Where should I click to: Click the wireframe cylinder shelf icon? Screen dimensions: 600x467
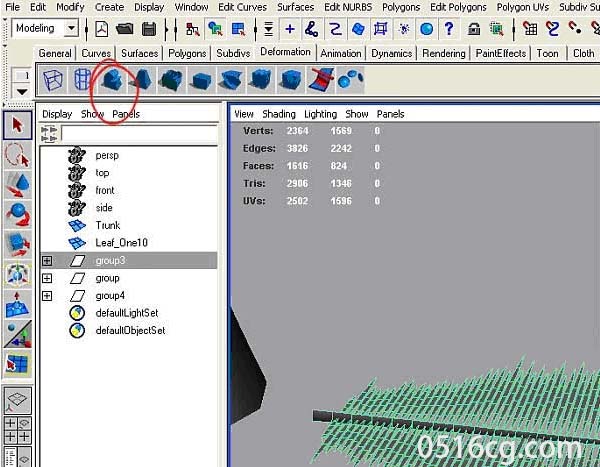(82, 80)
